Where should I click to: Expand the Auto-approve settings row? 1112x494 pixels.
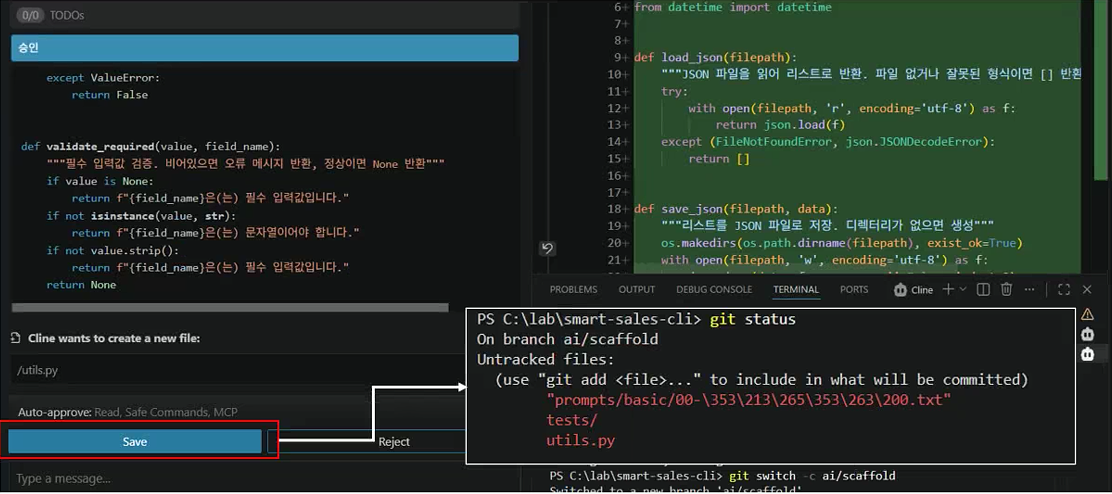pos(235,412)
